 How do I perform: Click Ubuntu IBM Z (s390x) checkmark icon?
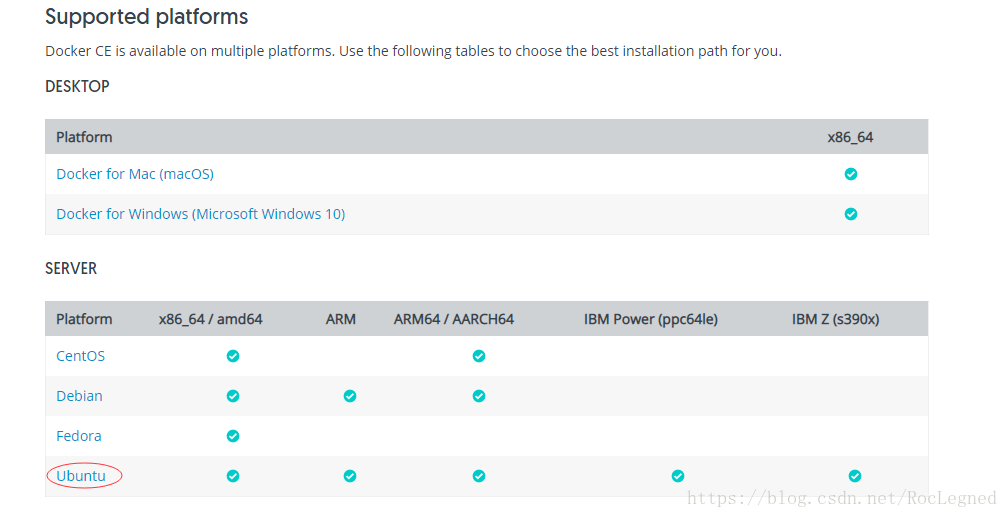(854, 476)
